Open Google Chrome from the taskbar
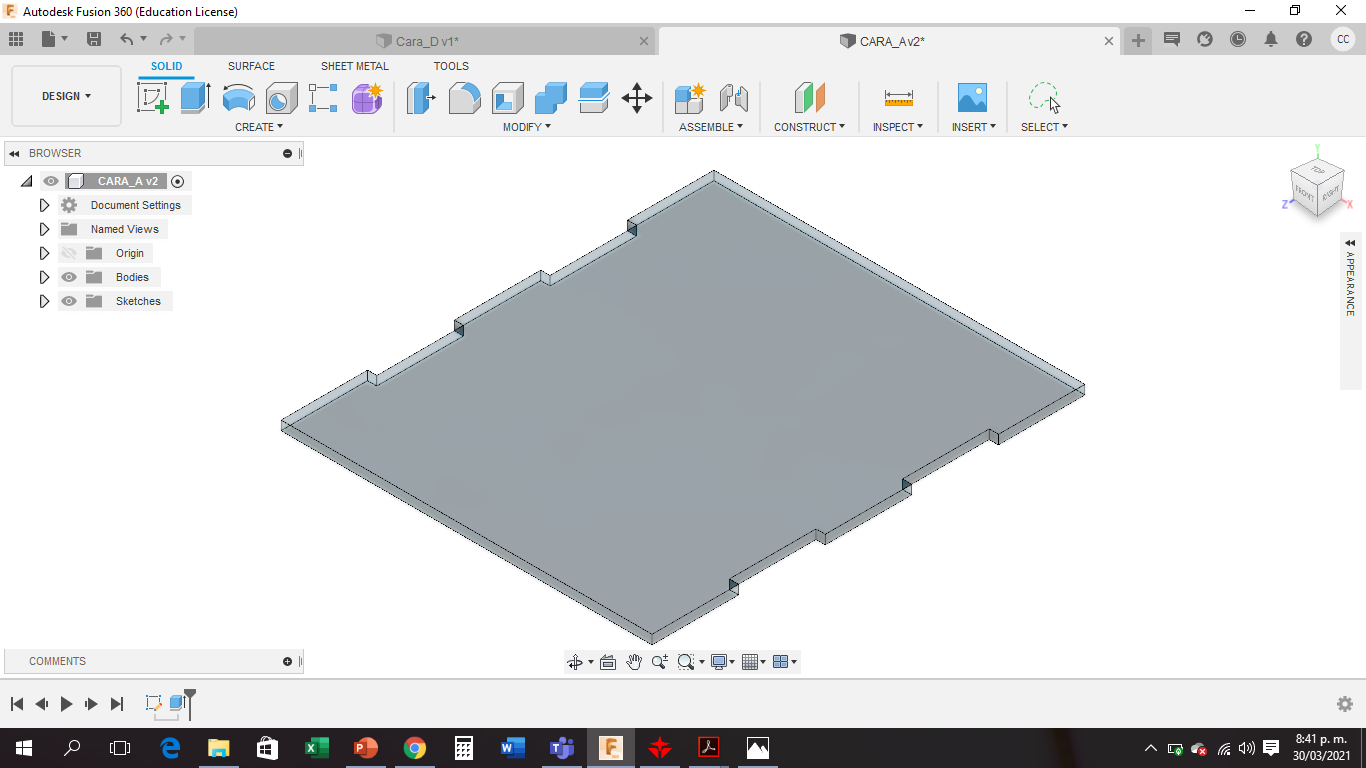Viewport: 1366px width, 768px height. tap(414, 747)
